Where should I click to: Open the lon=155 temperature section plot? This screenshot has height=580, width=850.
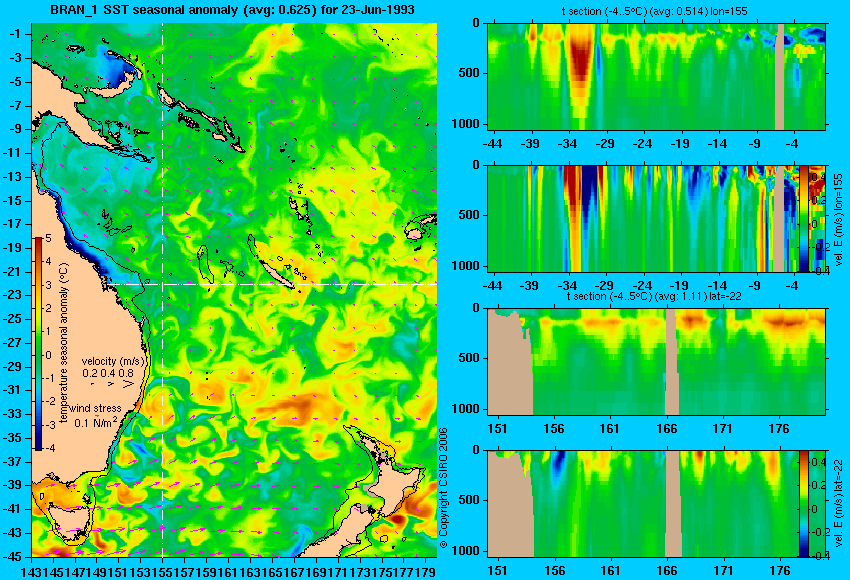[656, 76]
